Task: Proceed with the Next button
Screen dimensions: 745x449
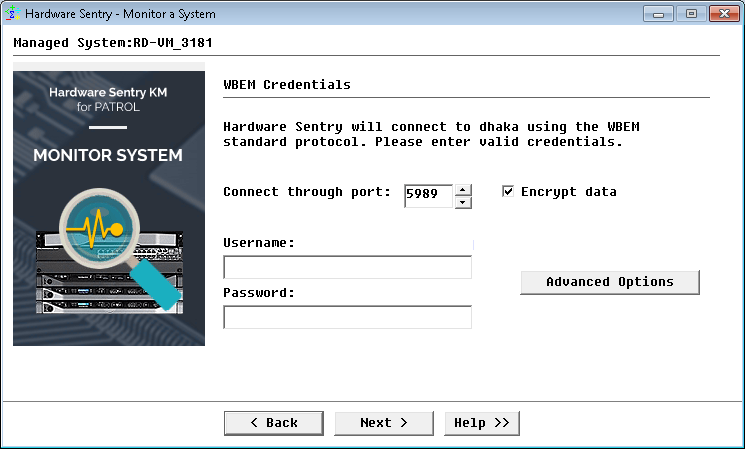Action: [384, 423]
